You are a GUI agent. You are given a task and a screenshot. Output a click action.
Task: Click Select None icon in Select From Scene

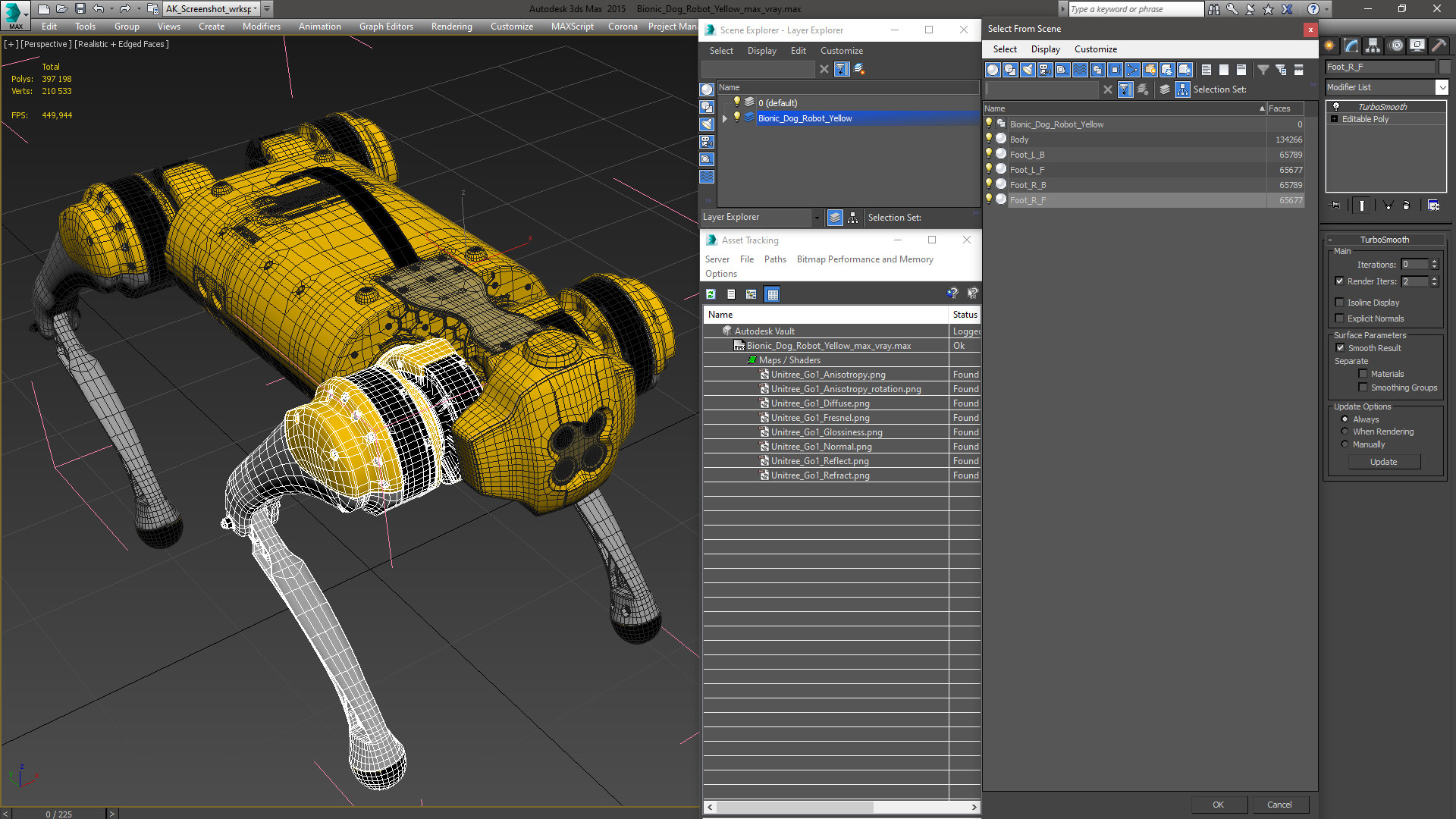tap(1224, 70)
